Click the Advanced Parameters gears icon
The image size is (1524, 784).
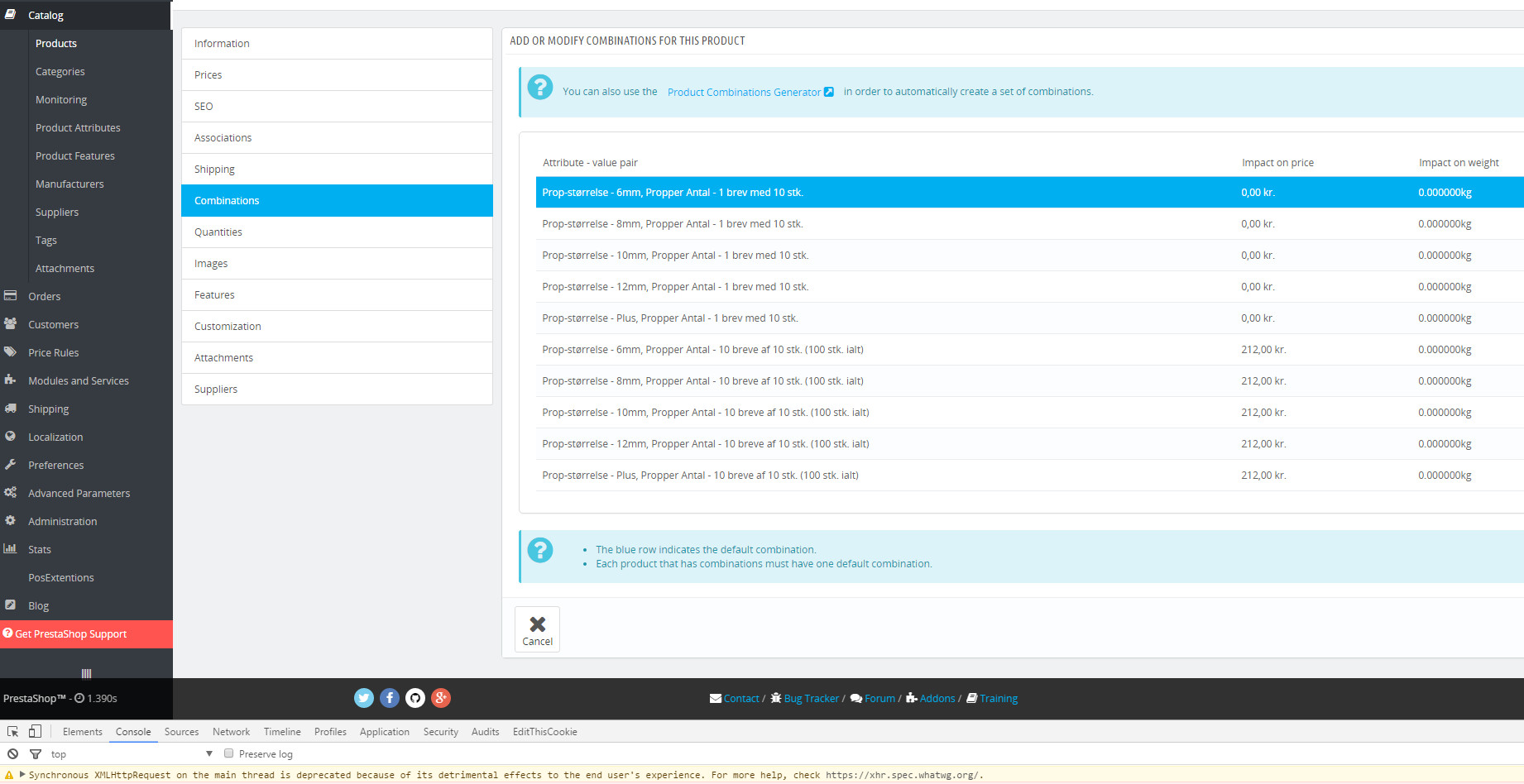(10, 493)
